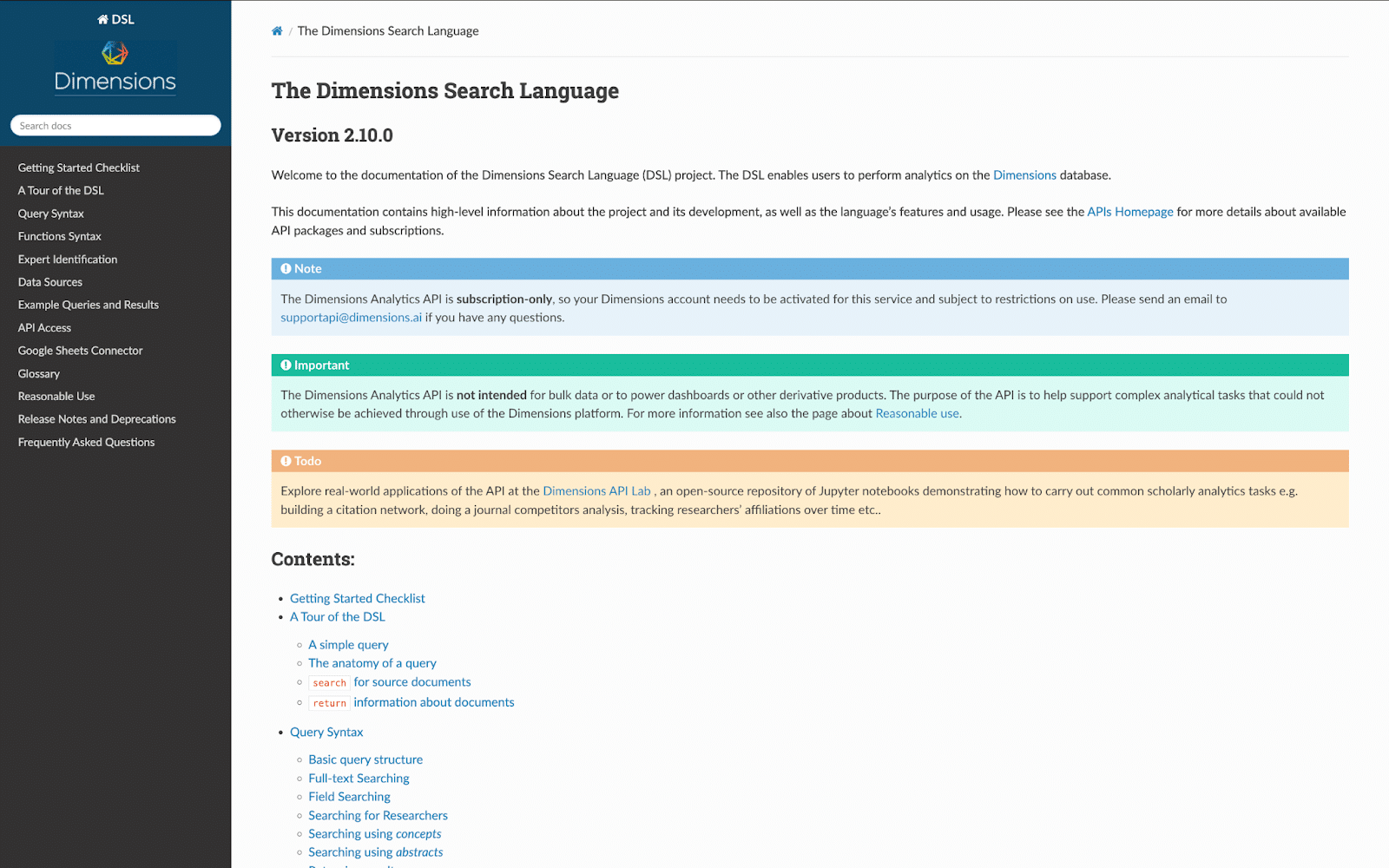Click The Dimensions Search Language main heading

pyautogui.click(x=444, y=91)
